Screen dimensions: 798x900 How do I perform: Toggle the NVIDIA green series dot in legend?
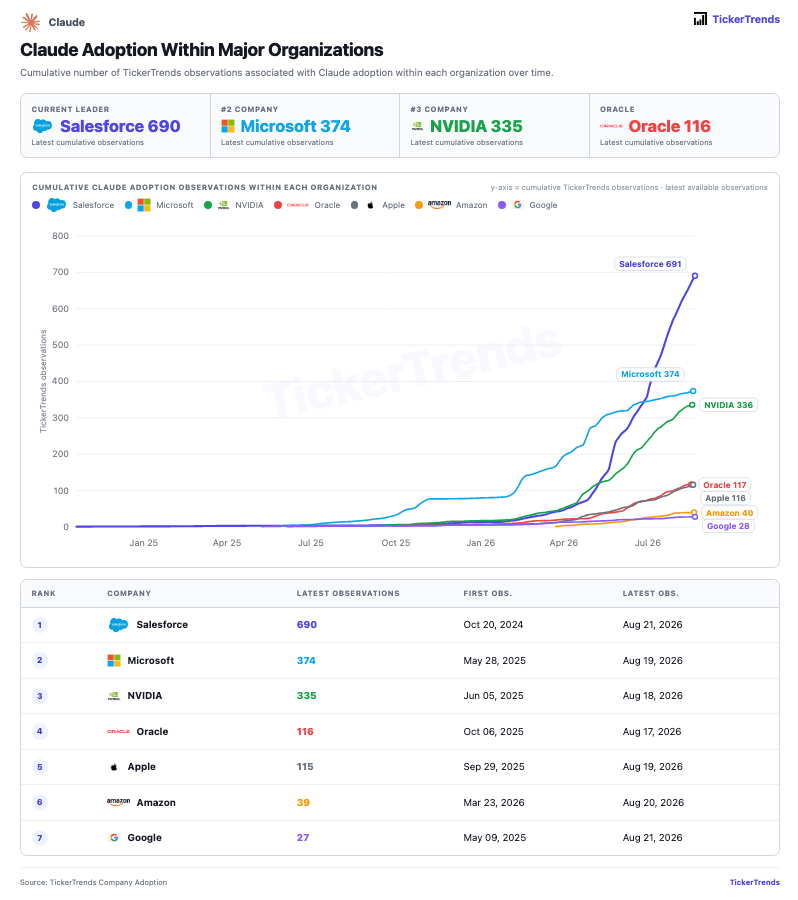click(208, 205)
